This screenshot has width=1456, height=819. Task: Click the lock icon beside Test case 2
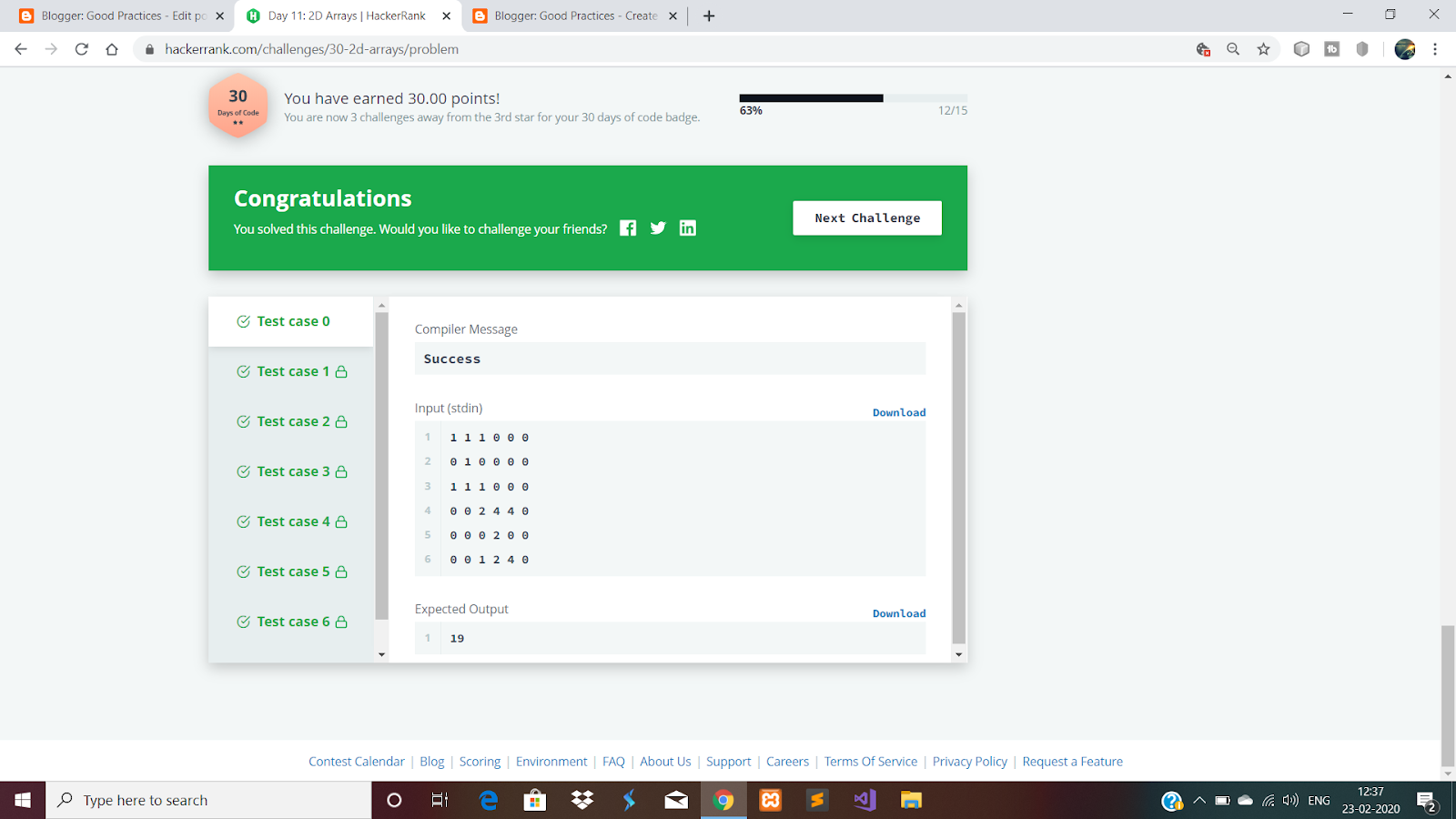[341, 421]
